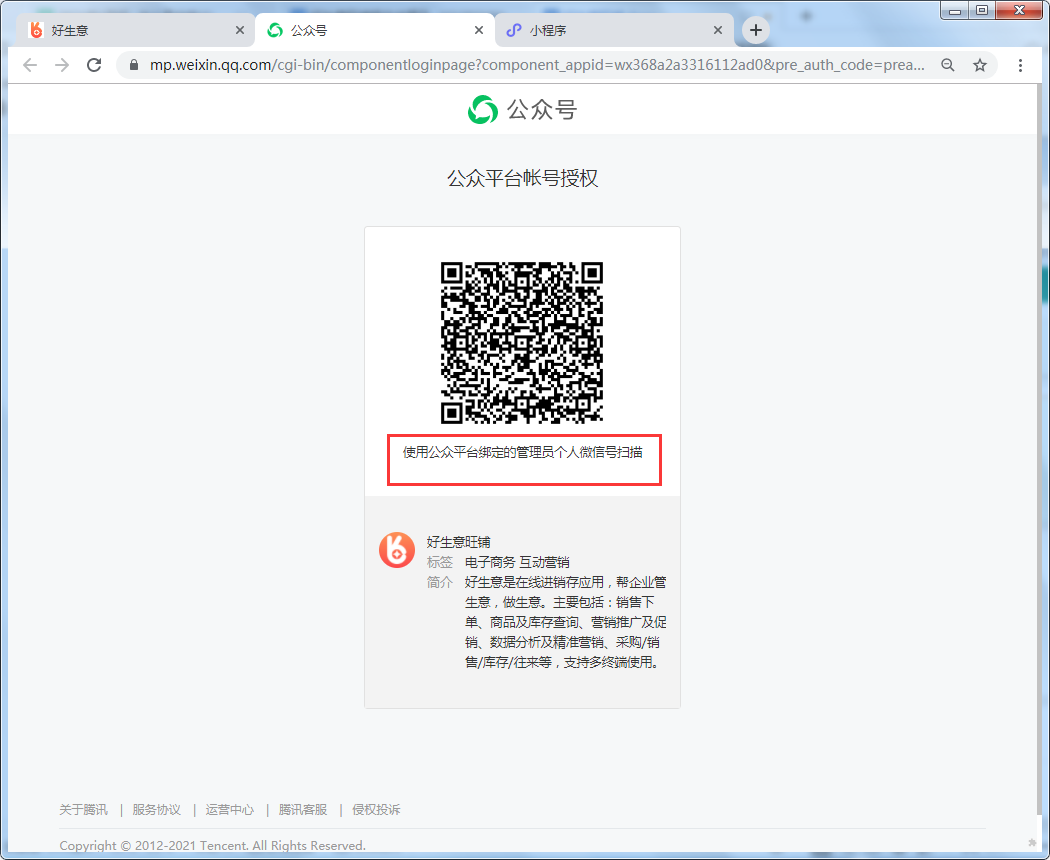Open the 侵权投诉 footer link
Viewport: 1050px width, 860px height.
tap(376, 810)
